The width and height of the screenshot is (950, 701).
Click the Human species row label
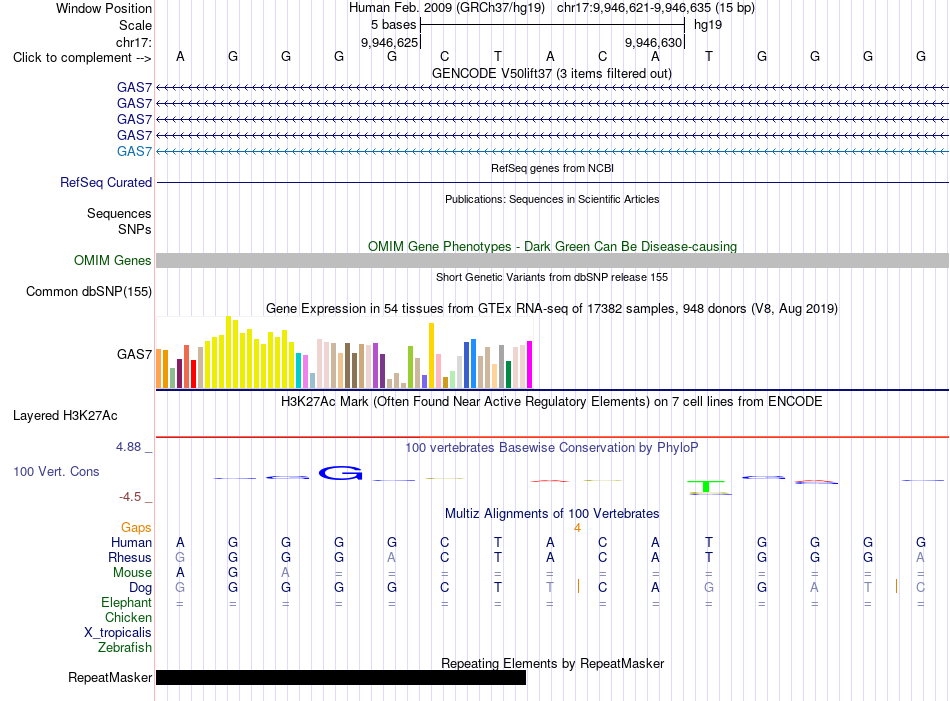click(x=131, y=542)
